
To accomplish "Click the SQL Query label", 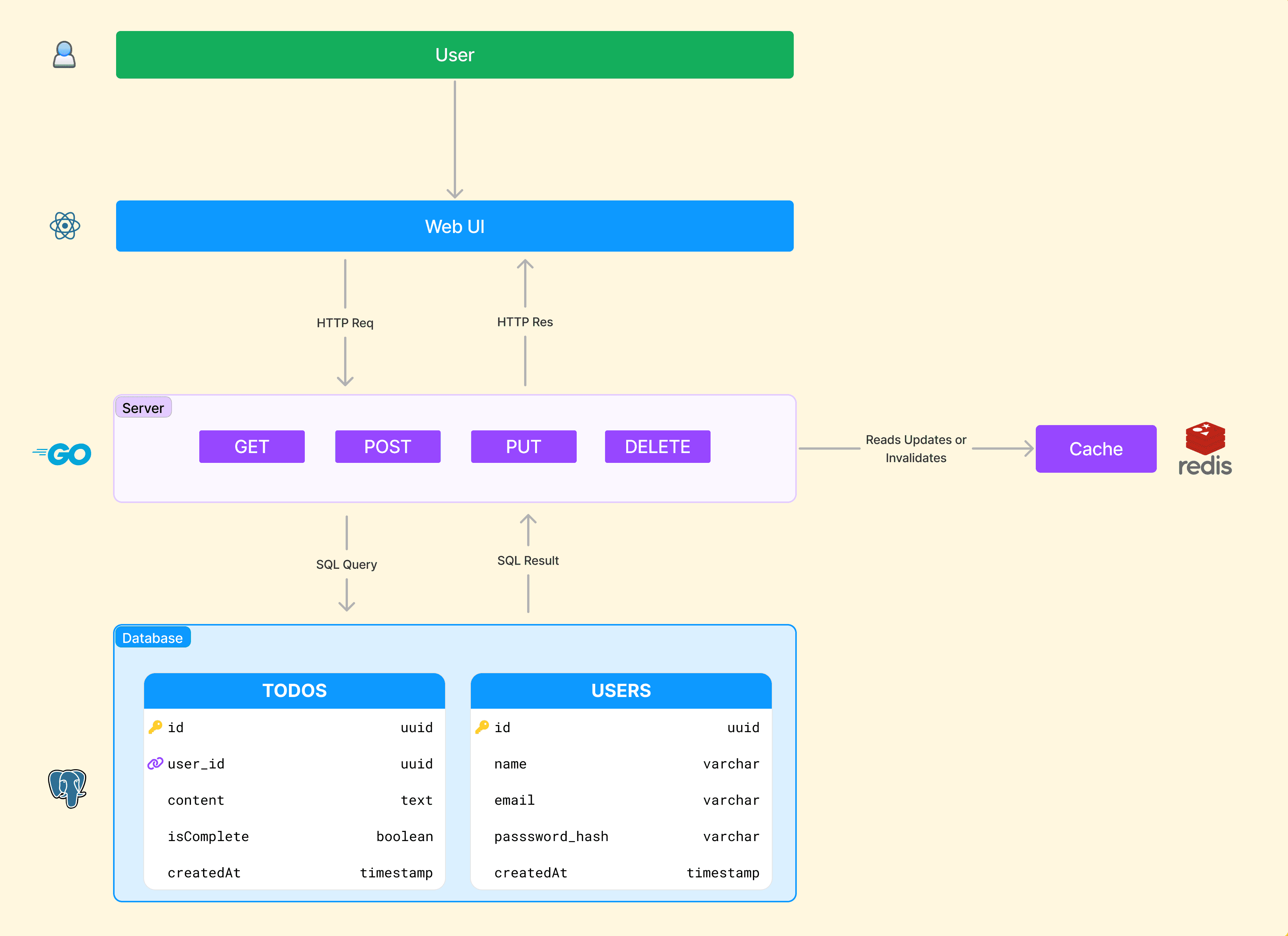I will (x=346, y=565).
